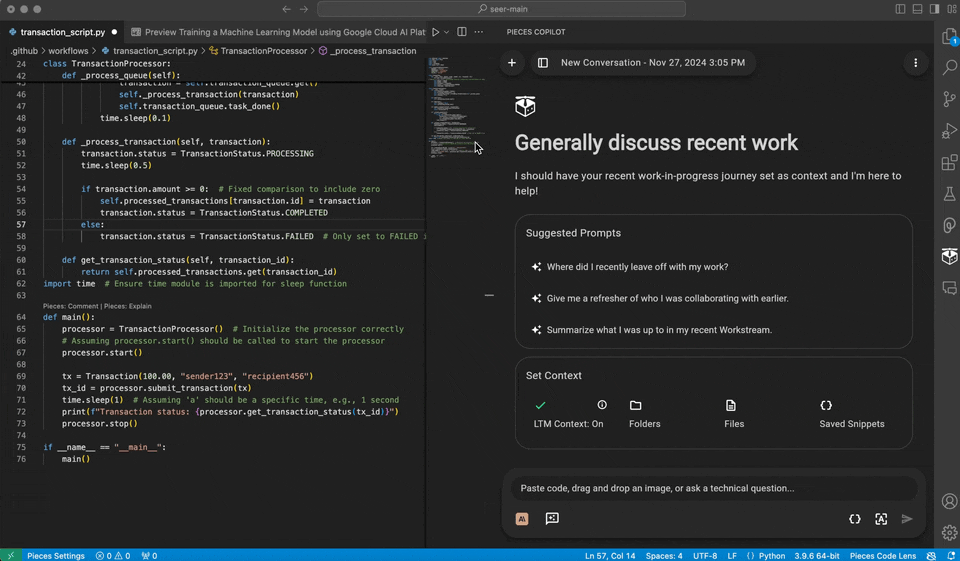Click the LTM Context info icon
Image resolution: width=960 pixels, height=561 pixels.
click(x=602, y=405)
